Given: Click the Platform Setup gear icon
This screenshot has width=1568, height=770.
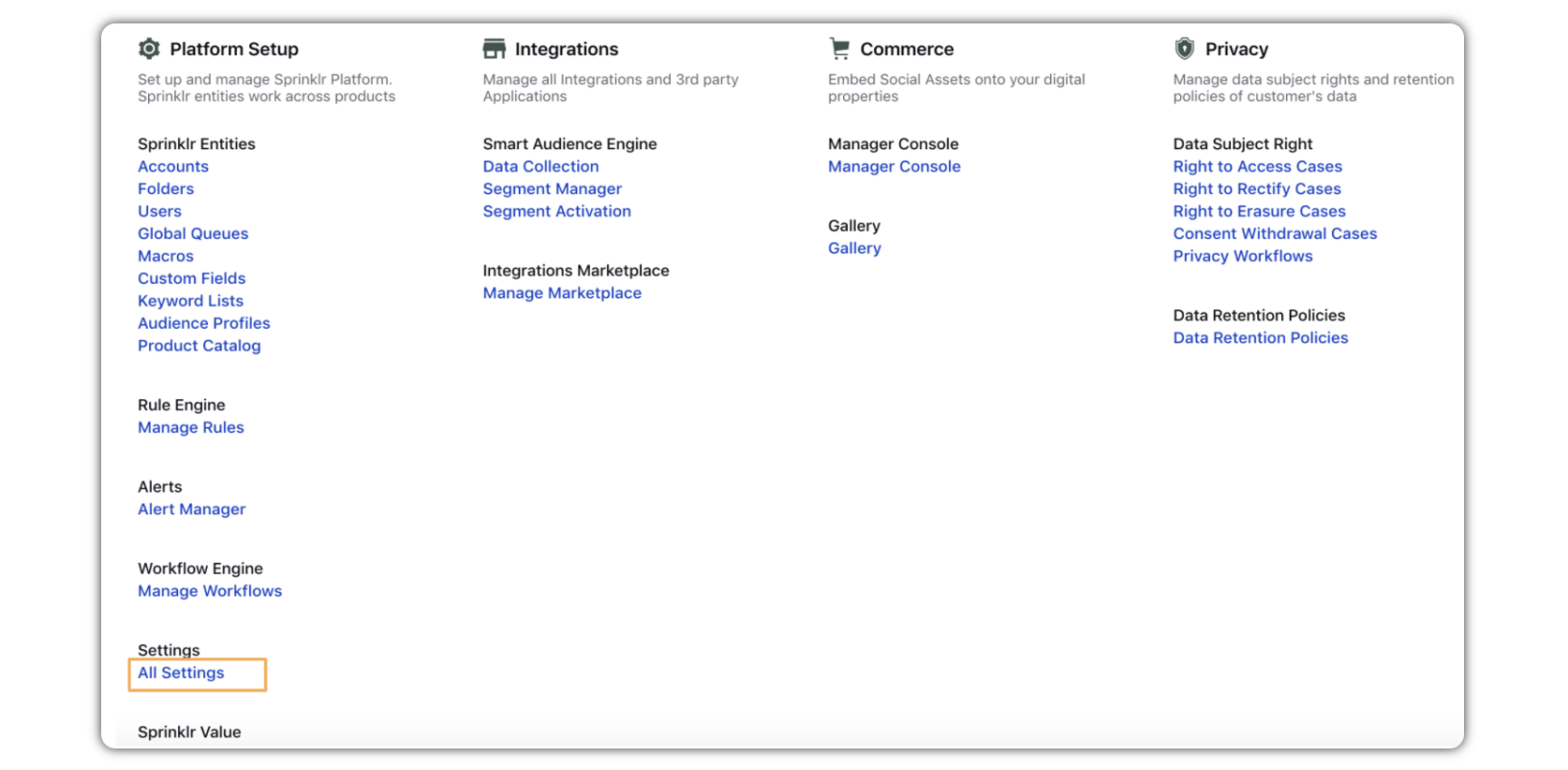Looking at the screenshot, I should [x=149, y=49].
